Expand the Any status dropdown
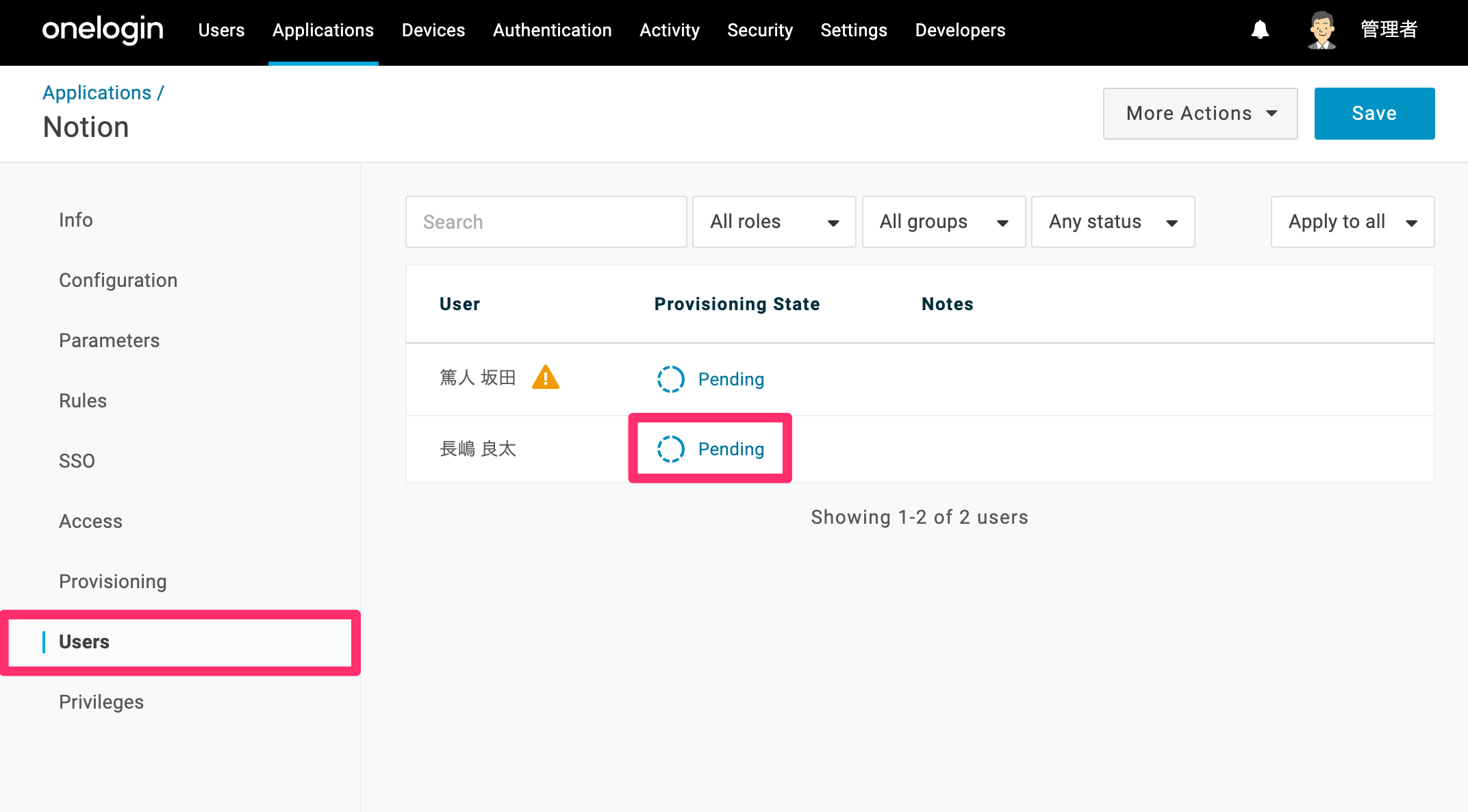 (1113, 222)
